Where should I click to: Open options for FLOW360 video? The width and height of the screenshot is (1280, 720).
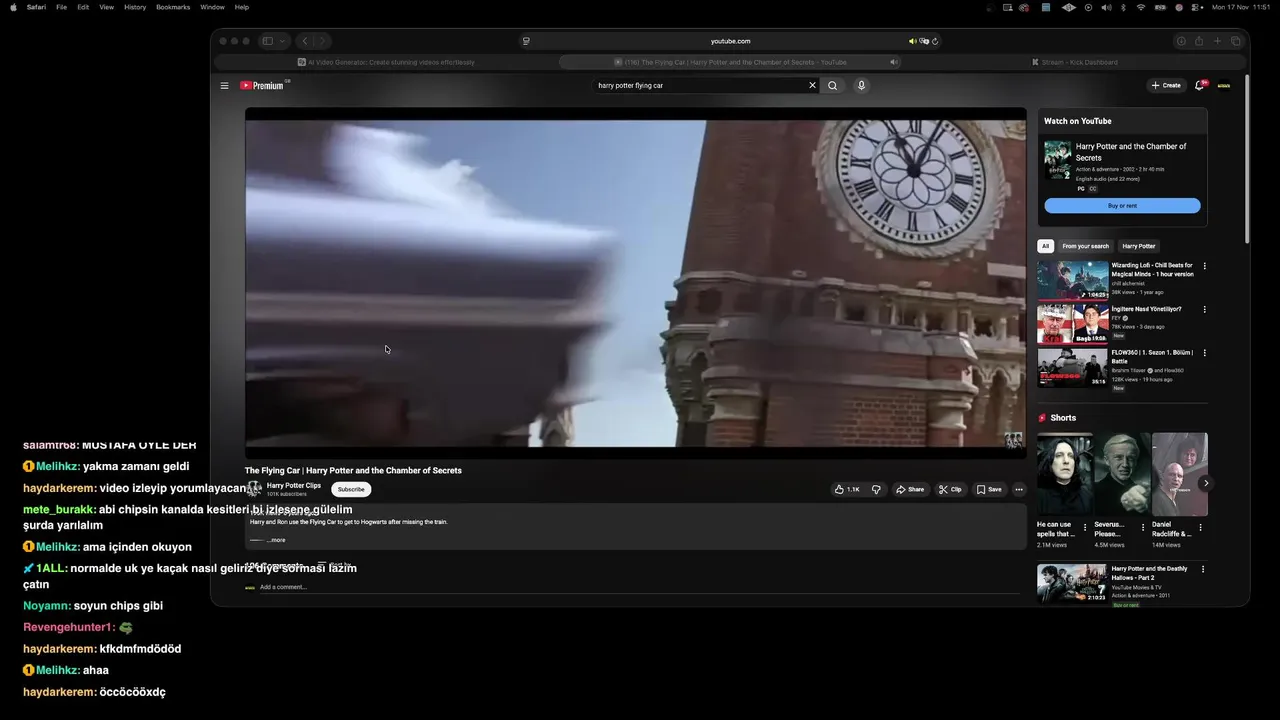1204,353
